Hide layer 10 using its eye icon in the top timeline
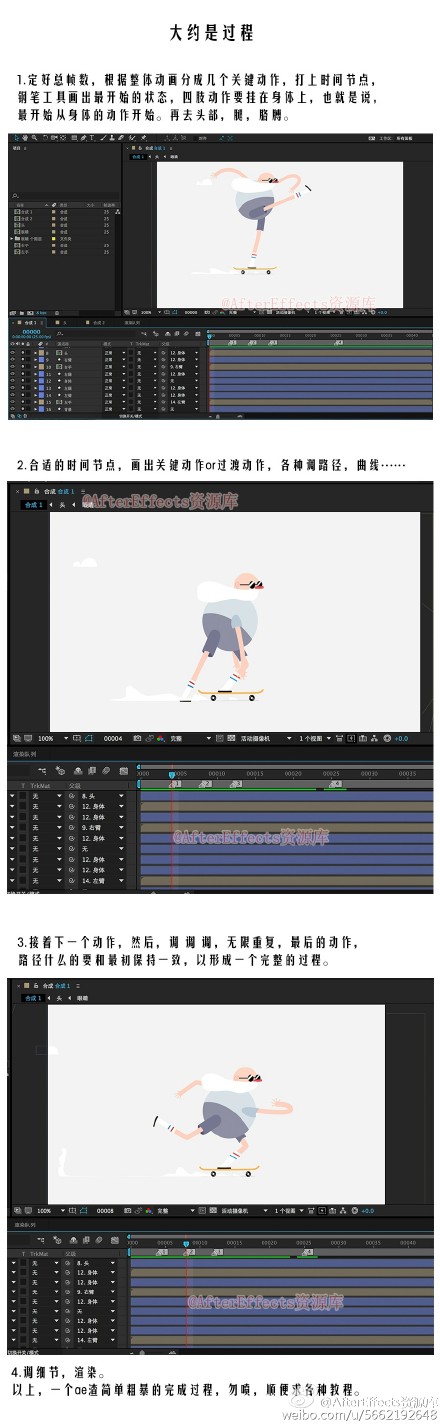 point(12,367)
